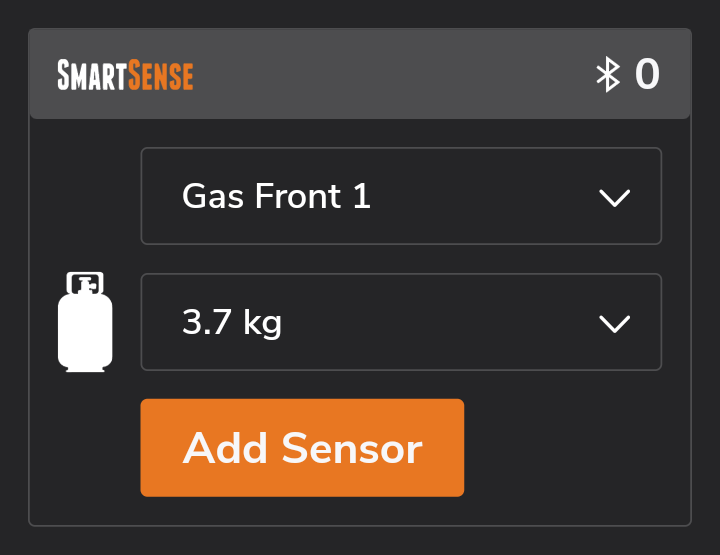Open the 3.7 kg bottle size dropdown
This screenshot has width=720, height=555.
click(401, 322)
